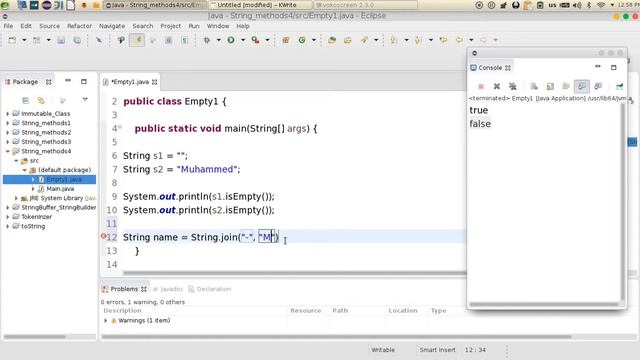Click the Run Last Tool (external tools) icon
640x360 pixels.
coord(256,40)
